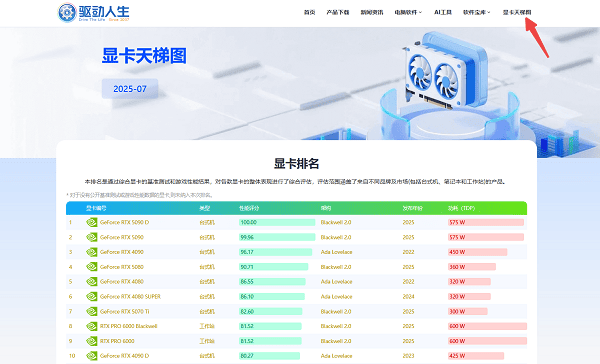Expand the 软件宝库 dropdown menu
Screen dimensions: 600x364
476,12
